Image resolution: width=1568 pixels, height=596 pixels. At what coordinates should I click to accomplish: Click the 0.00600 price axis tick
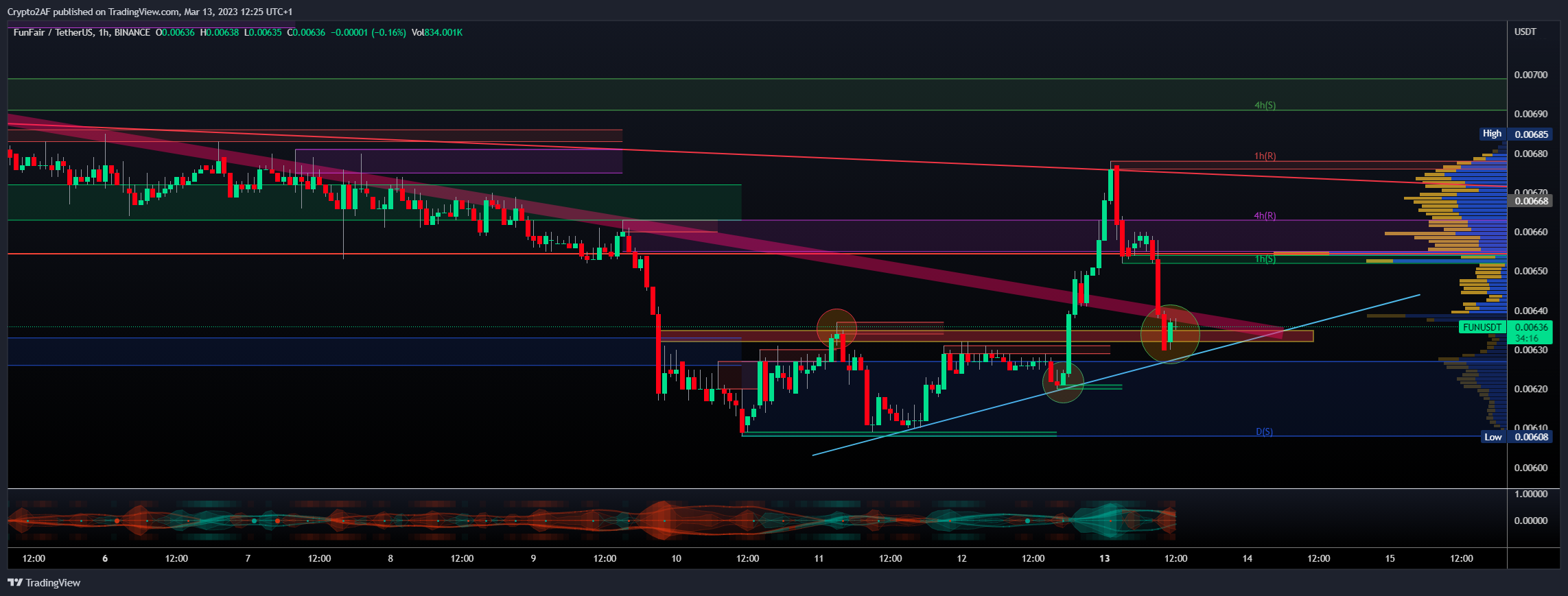pos(1531,468)
